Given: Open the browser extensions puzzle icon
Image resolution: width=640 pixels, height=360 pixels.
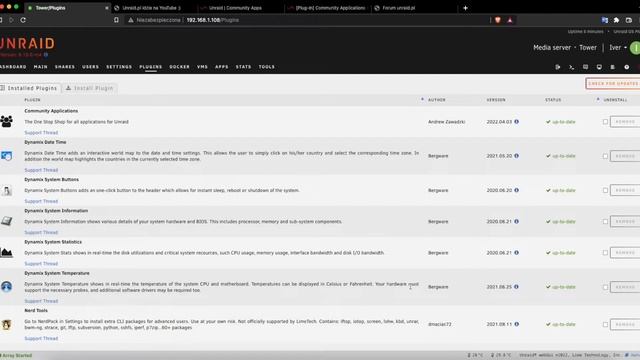Looking at the screenshot, I should (x=616, y=20).
